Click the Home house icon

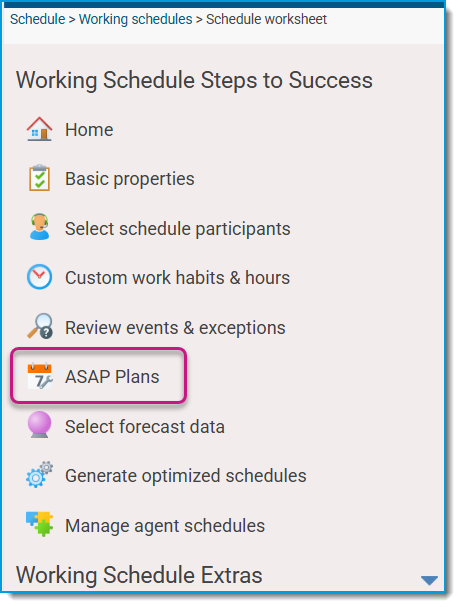coord(39,129)
